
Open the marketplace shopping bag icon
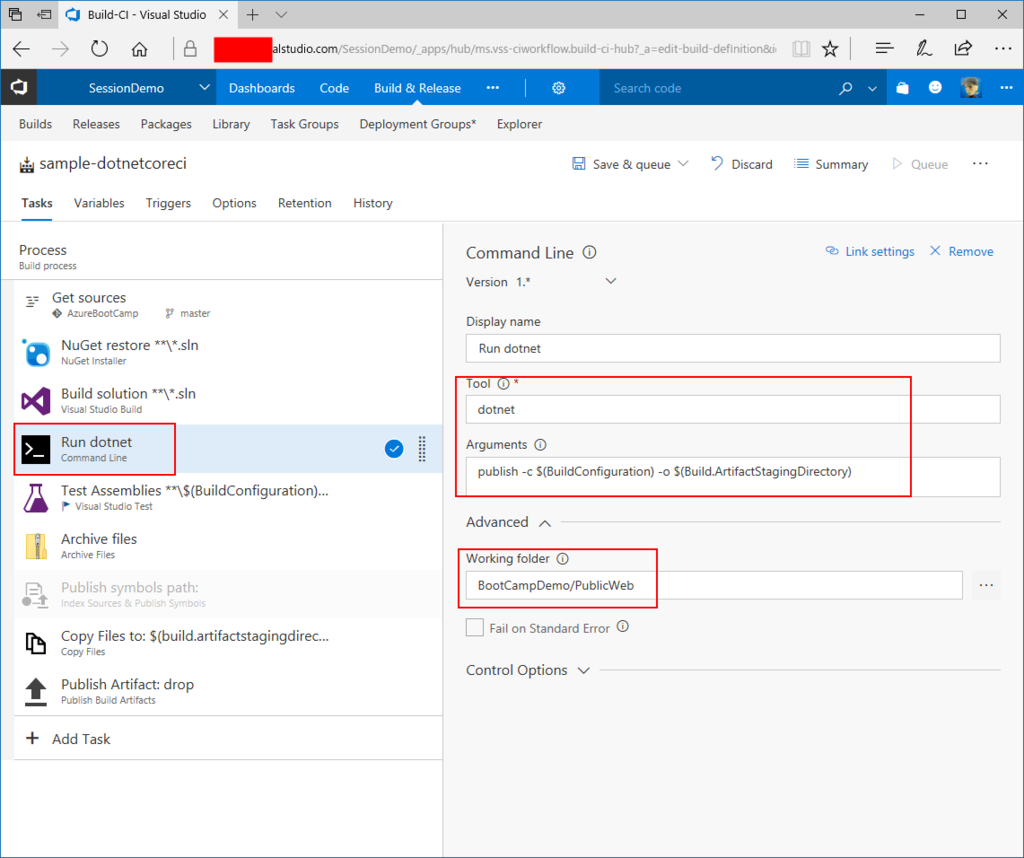(x=902, y=88)
